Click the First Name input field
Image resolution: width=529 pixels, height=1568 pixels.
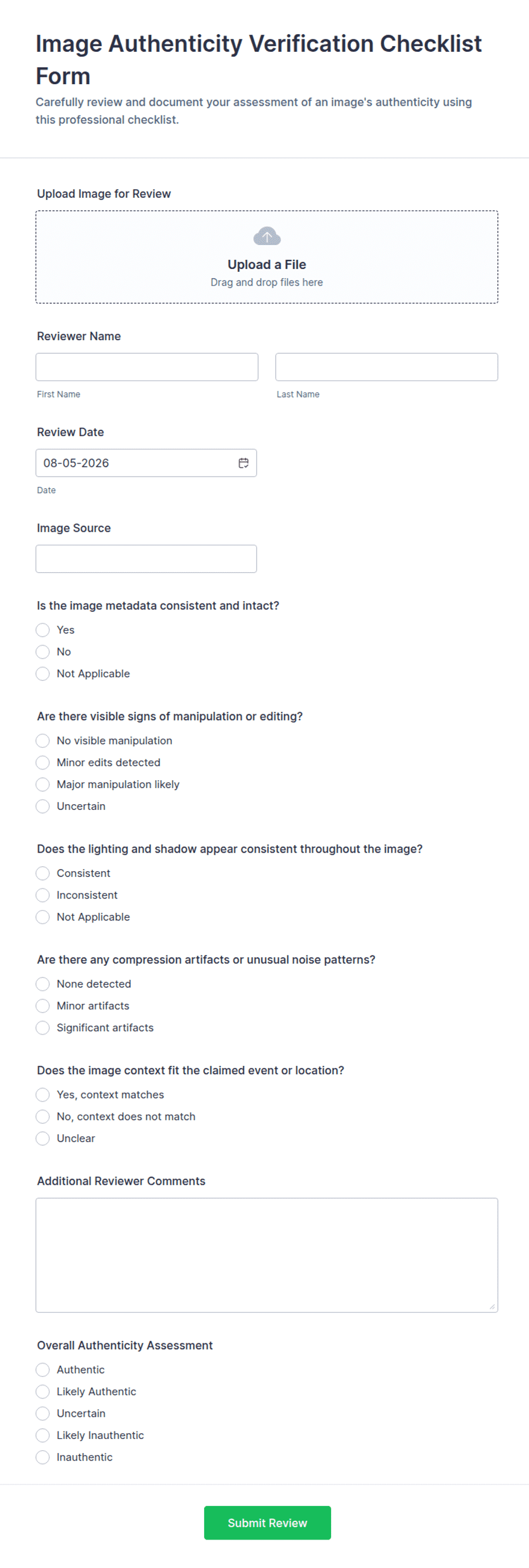pyautogui.click(x=147, y=367)
